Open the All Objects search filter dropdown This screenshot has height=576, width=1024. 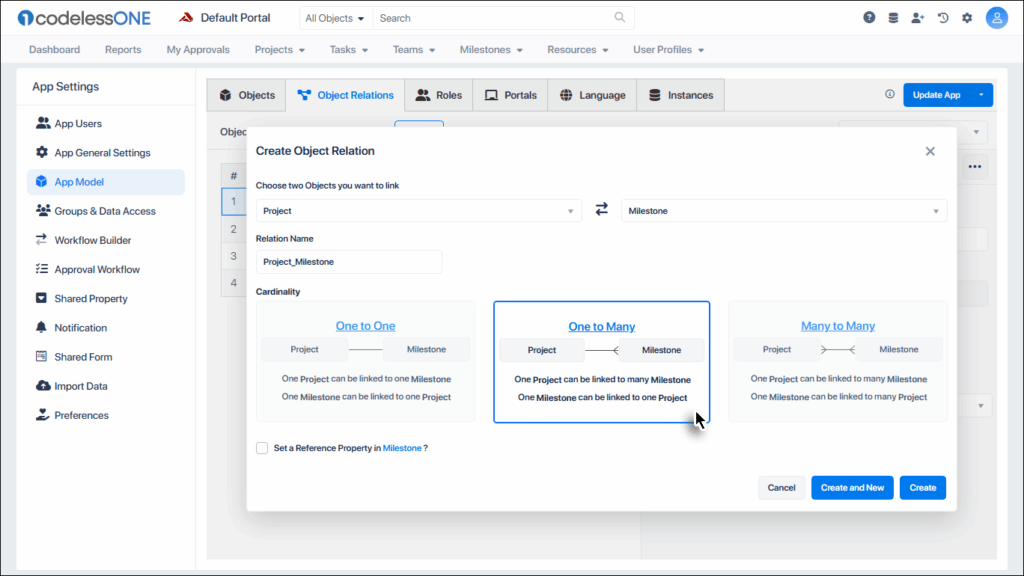(x=335, y=18)
